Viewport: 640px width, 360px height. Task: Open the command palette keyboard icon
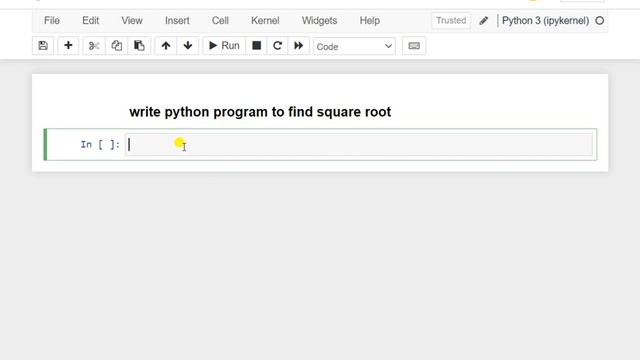(414, 46)
